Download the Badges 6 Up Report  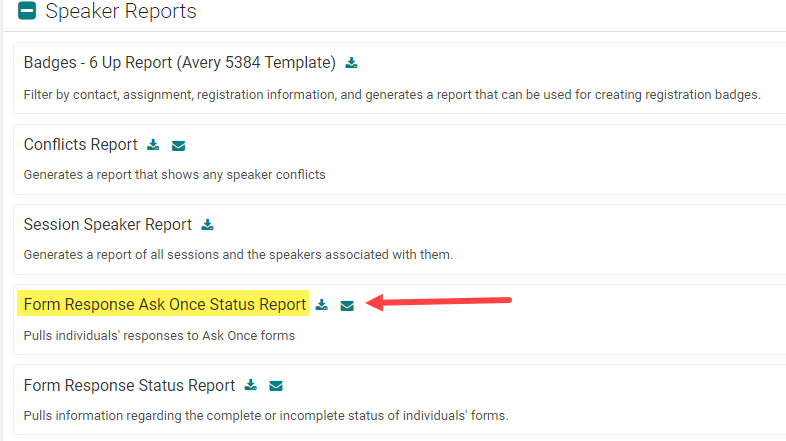tap(351, 63)
